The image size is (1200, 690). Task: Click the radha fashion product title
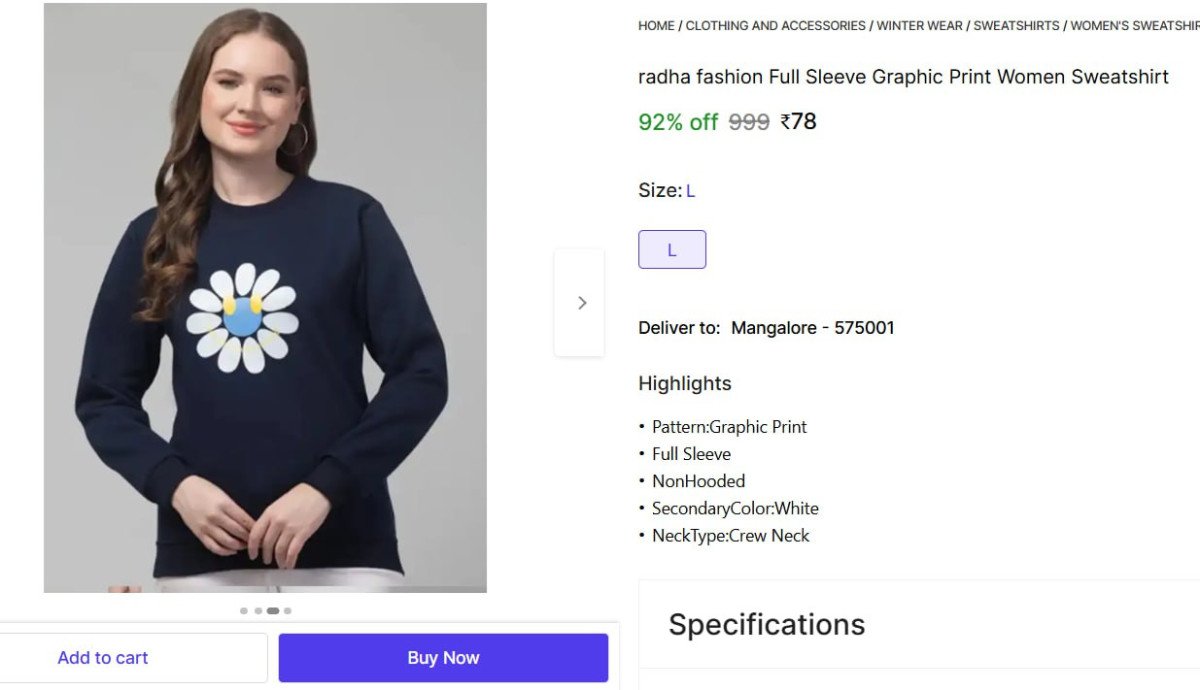(x=903, y=77)
